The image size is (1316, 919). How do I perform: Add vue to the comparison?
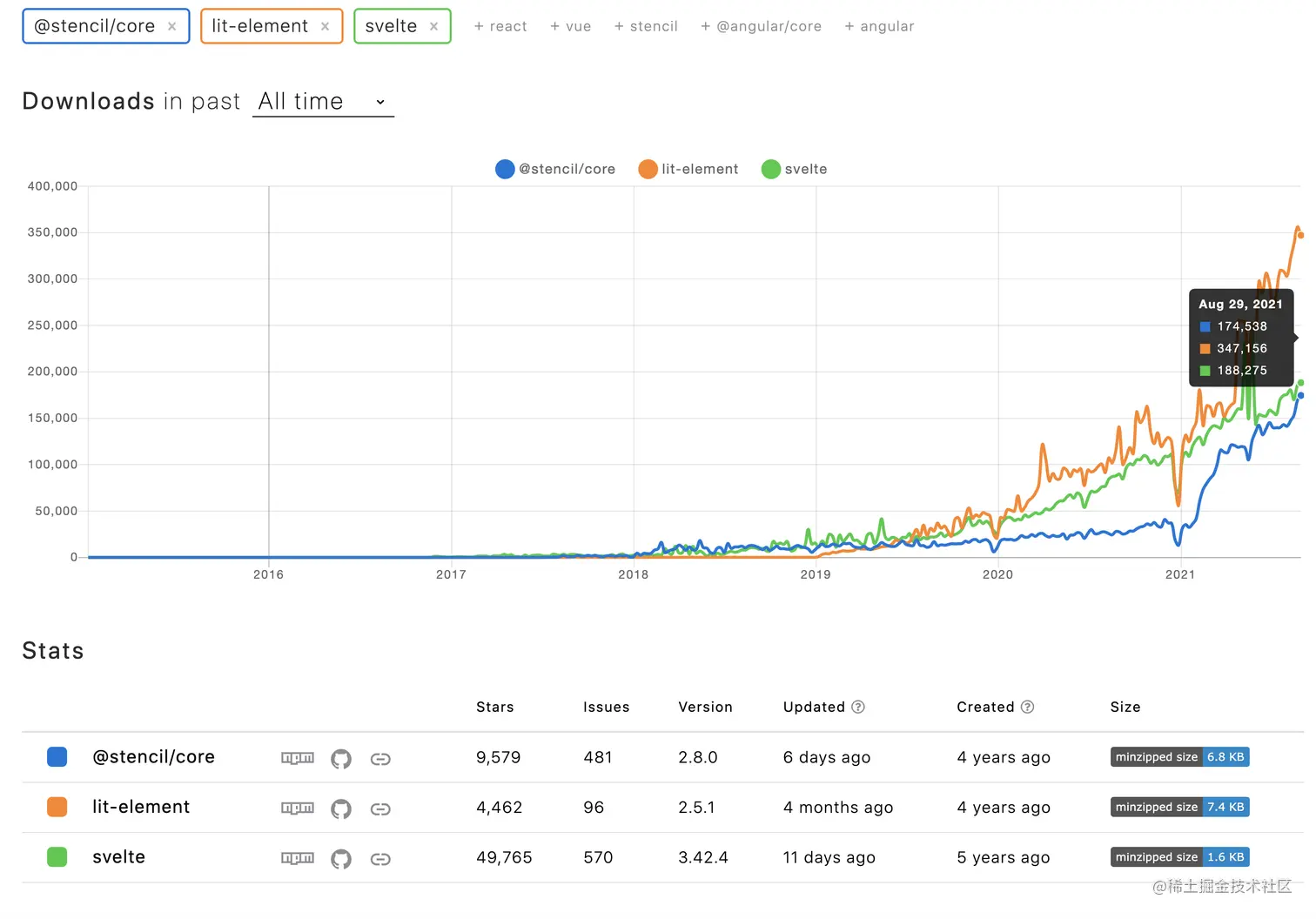click(x=571, y=27)
